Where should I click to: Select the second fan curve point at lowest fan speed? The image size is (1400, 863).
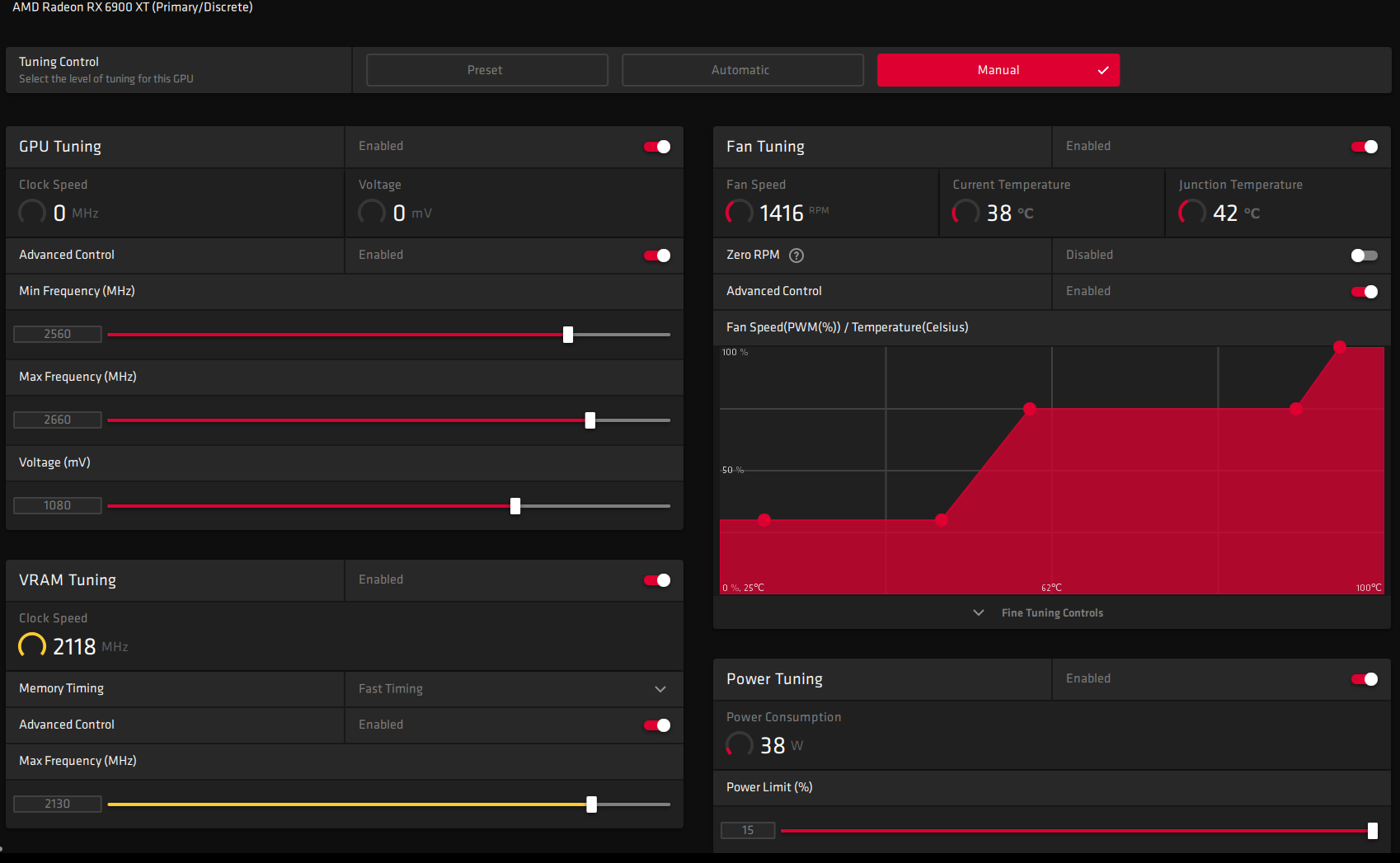[942, 520]
